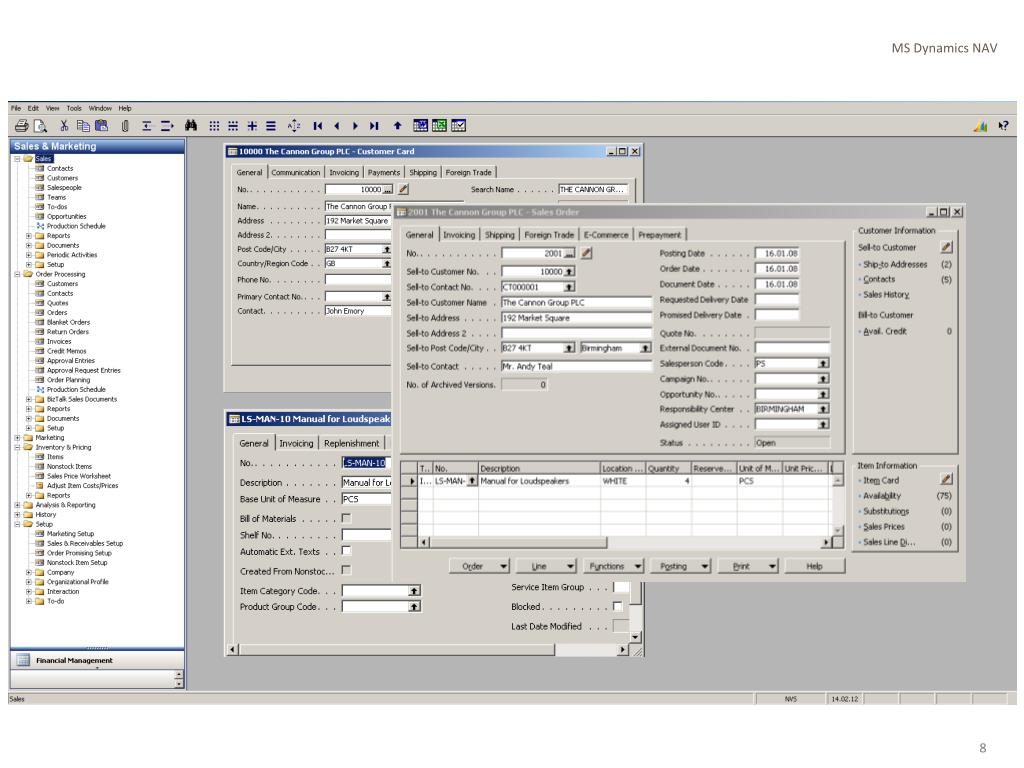Click the checkmark table toolbar icon
Image resolution: width=1024 pixels, height=768 pixels.
coord(458,126)
